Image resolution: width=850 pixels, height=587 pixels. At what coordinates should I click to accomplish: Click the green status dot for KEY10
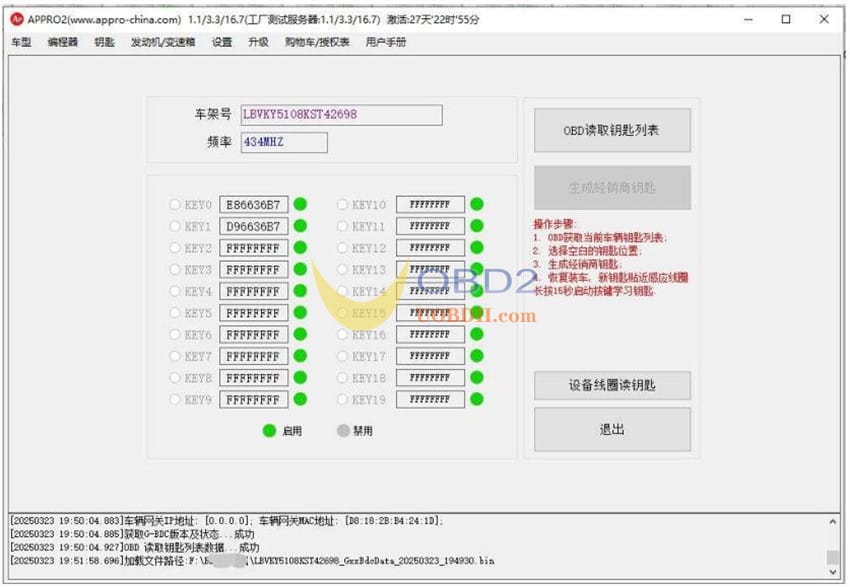(x=476, y=204)
